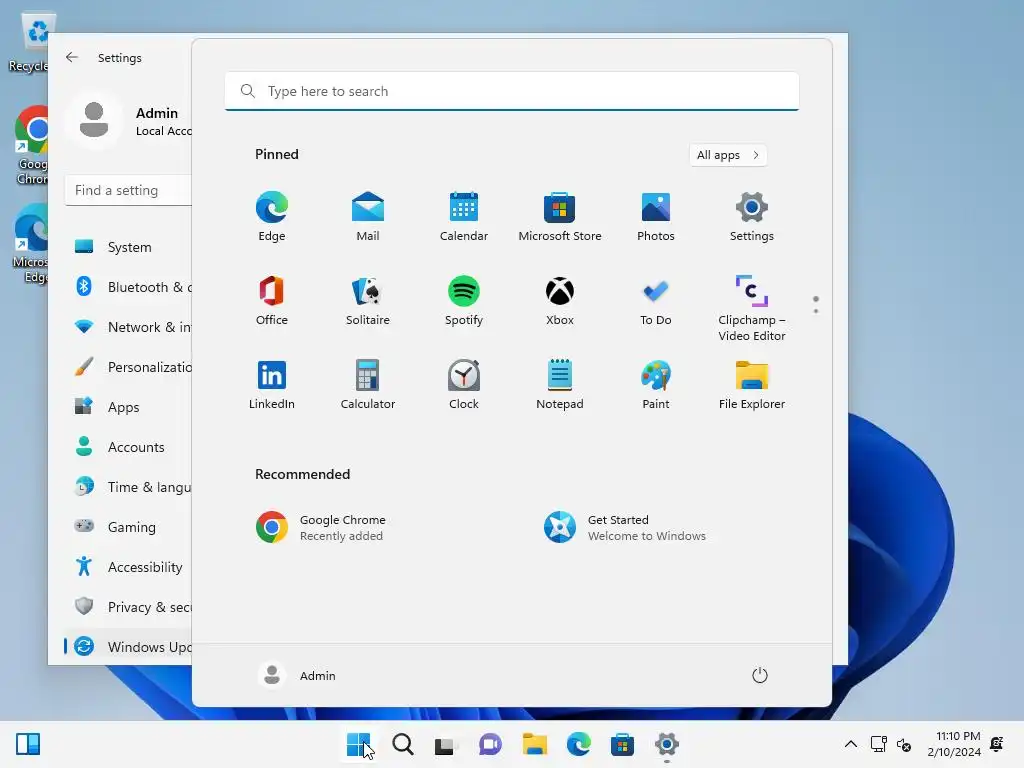Launch the Office app

[272, 300]
